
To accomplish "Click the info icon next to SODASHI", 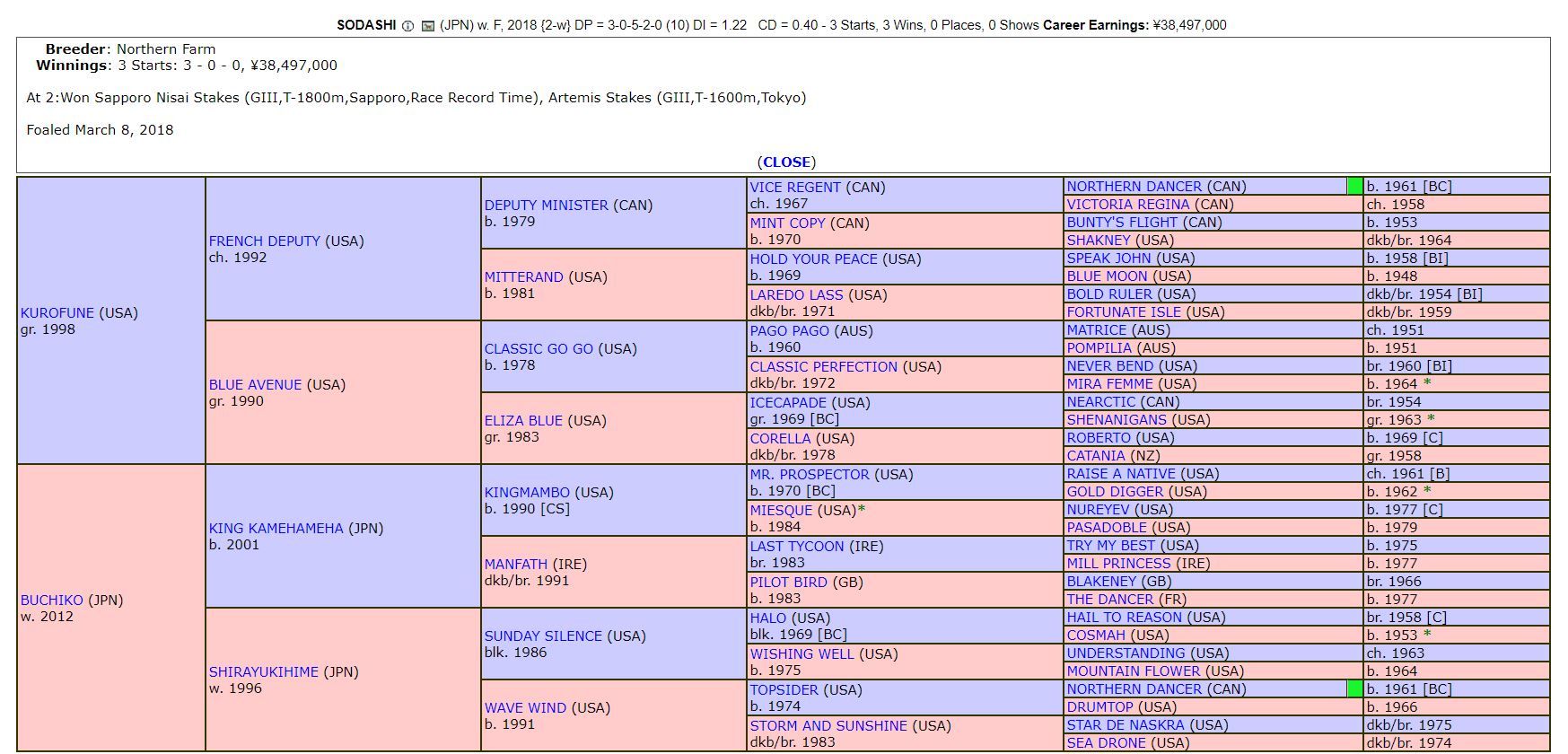I will [407, 26].
